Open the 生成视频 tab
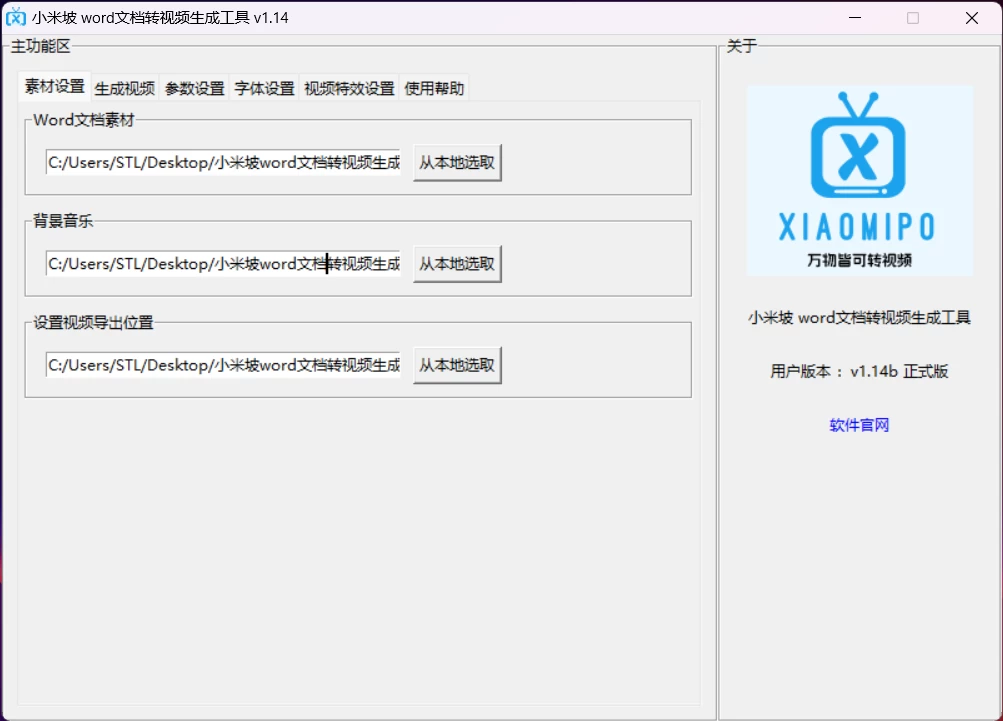This screenshot has width=1003, height=721. (125, 88)
